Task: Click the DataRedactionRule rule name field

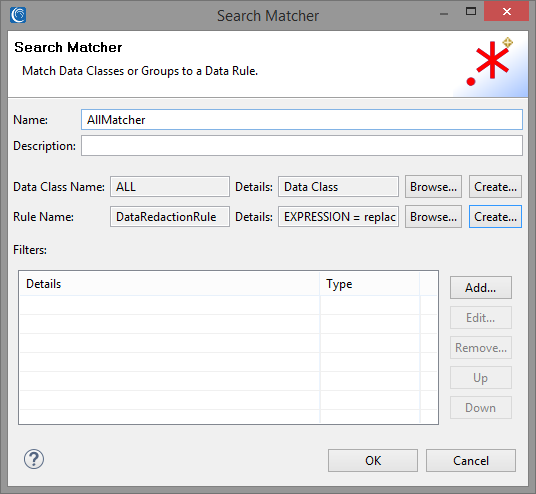Action: pos(170,217)
